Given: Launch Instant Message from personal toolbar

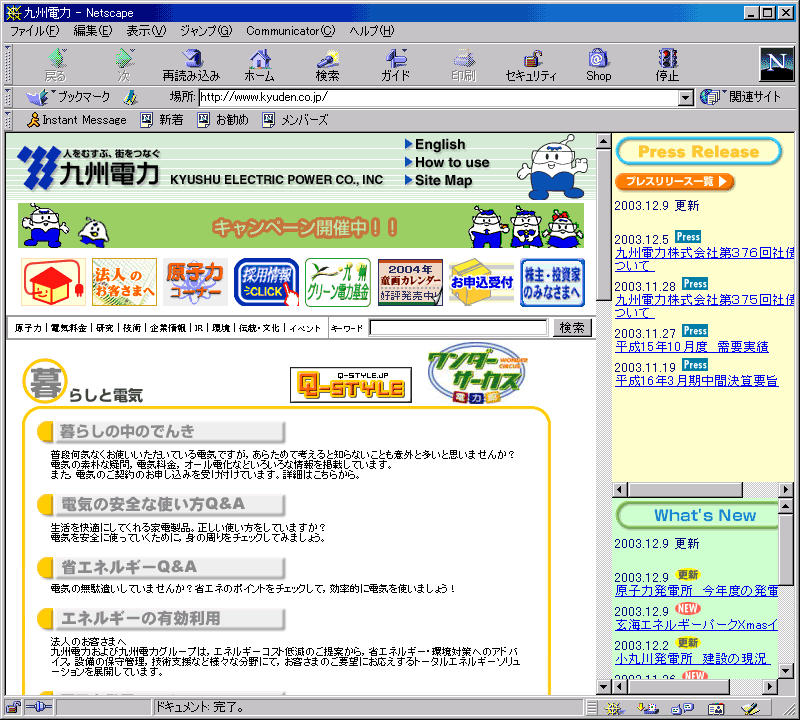Looking at the screenshot, I should 77,120.
